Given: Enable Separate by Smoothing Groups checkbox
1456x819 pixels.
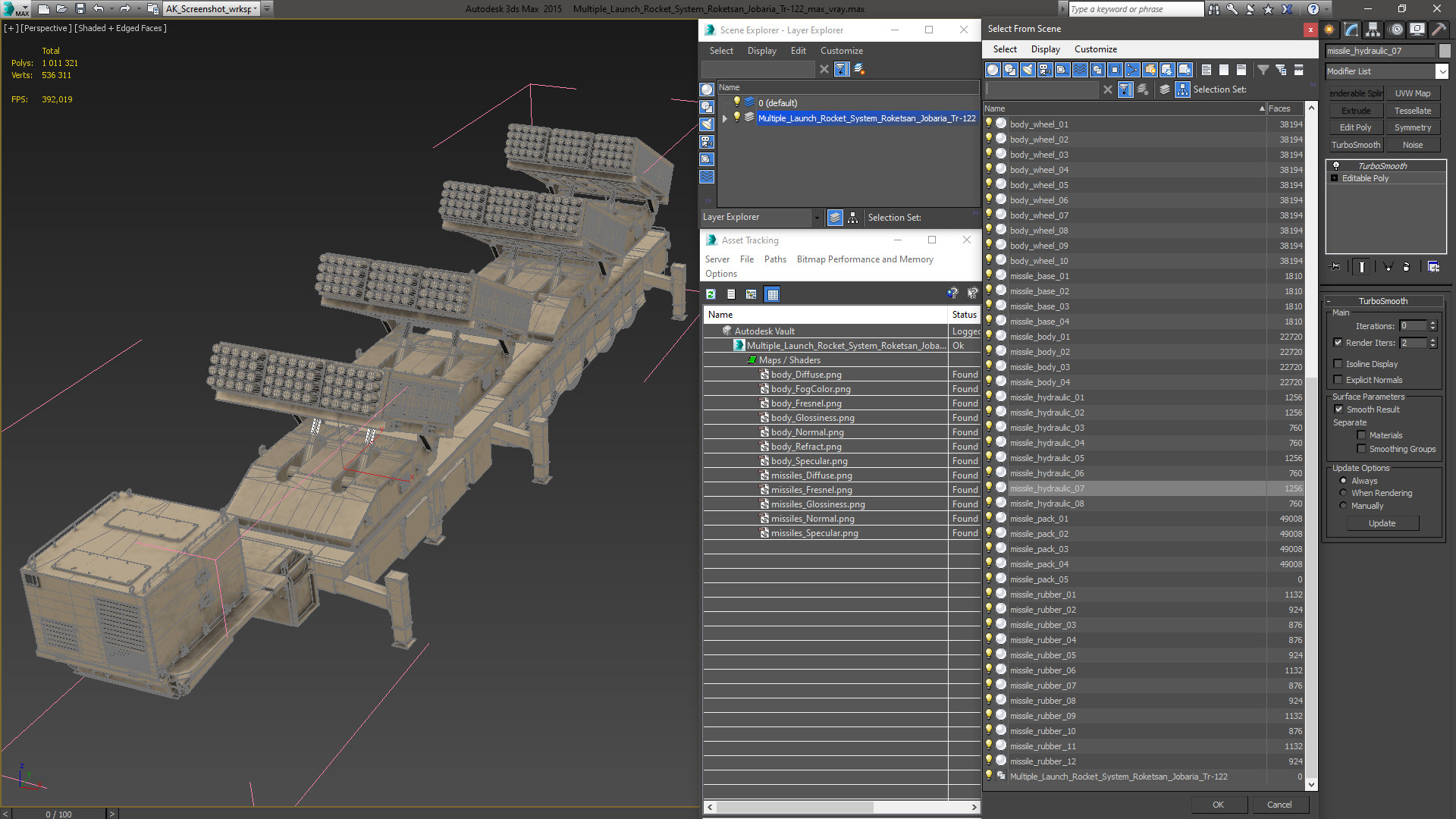Looking at the screenshot, I should click(1361, 449).
